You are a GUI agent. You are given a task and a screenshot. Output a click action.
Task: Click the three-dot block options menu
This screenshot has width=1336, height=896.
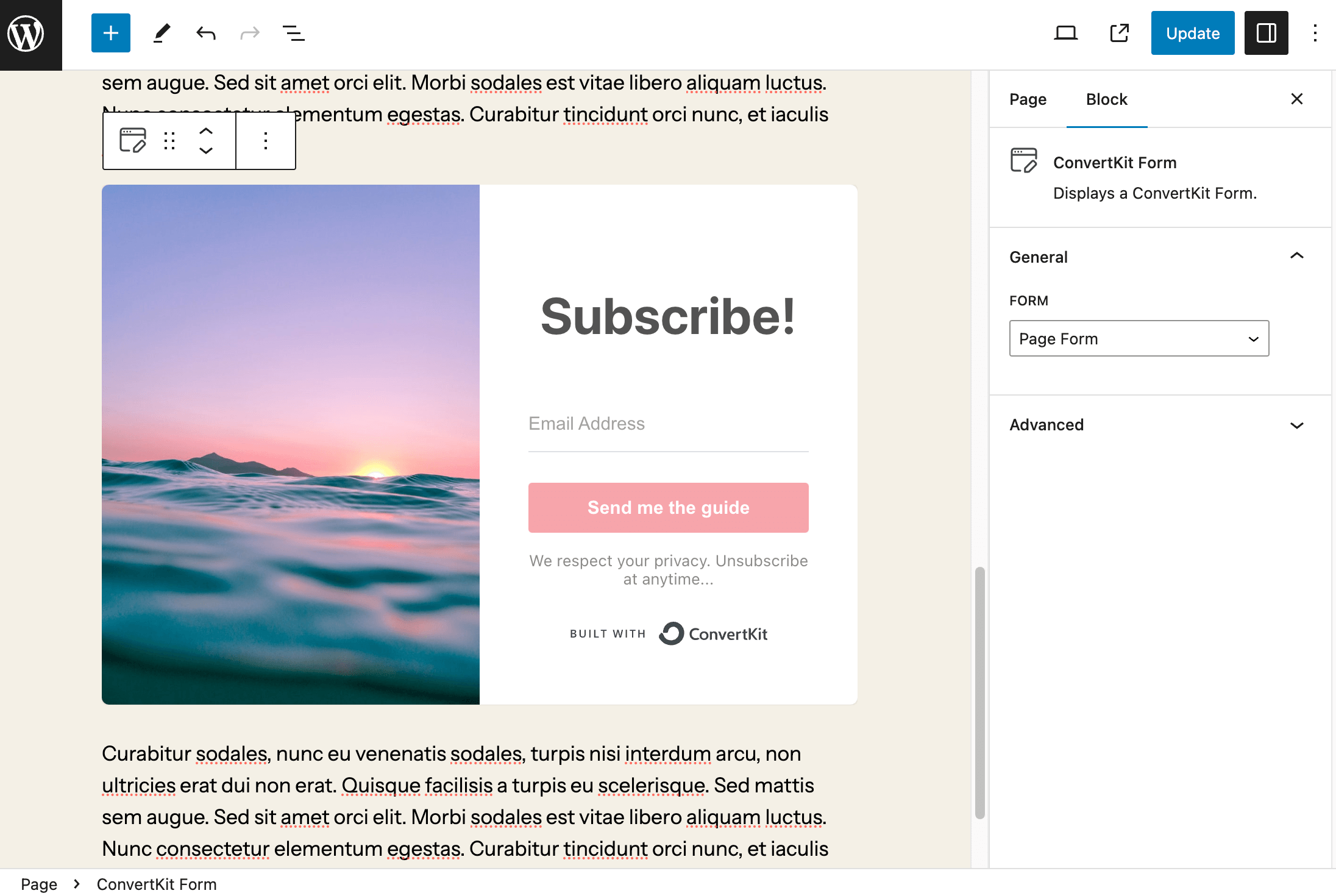click(x=264, y=141)
